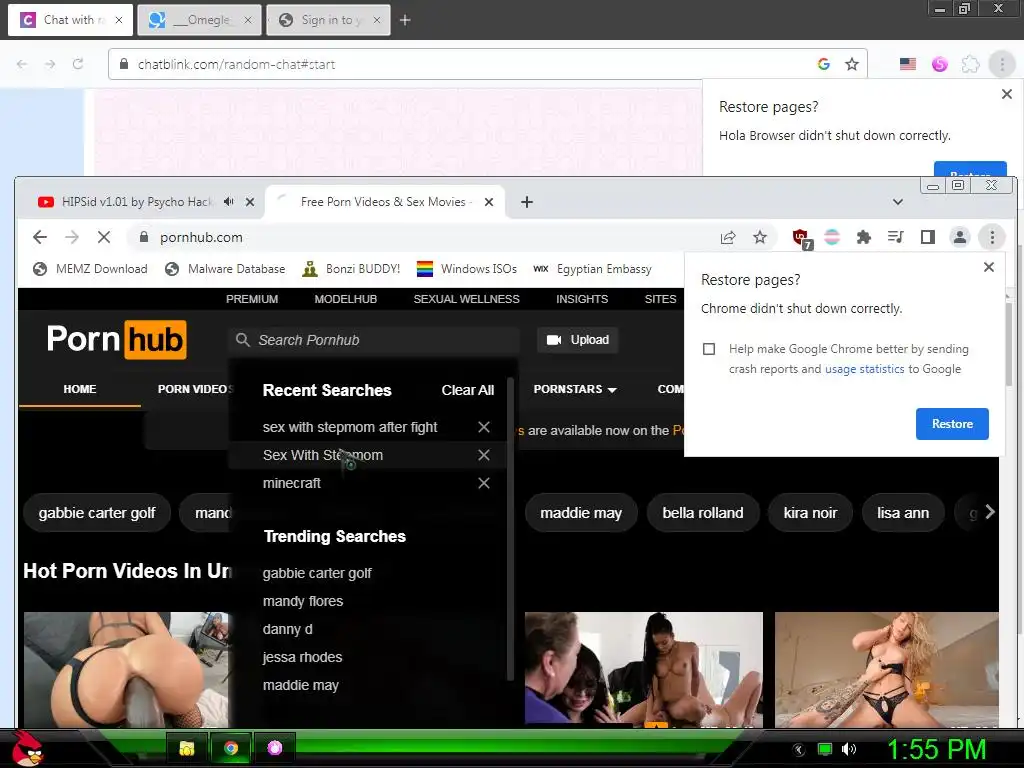Toggle the Chrome side panel
This screenshot has height=768, width=1024.
[x=927, y=237]
